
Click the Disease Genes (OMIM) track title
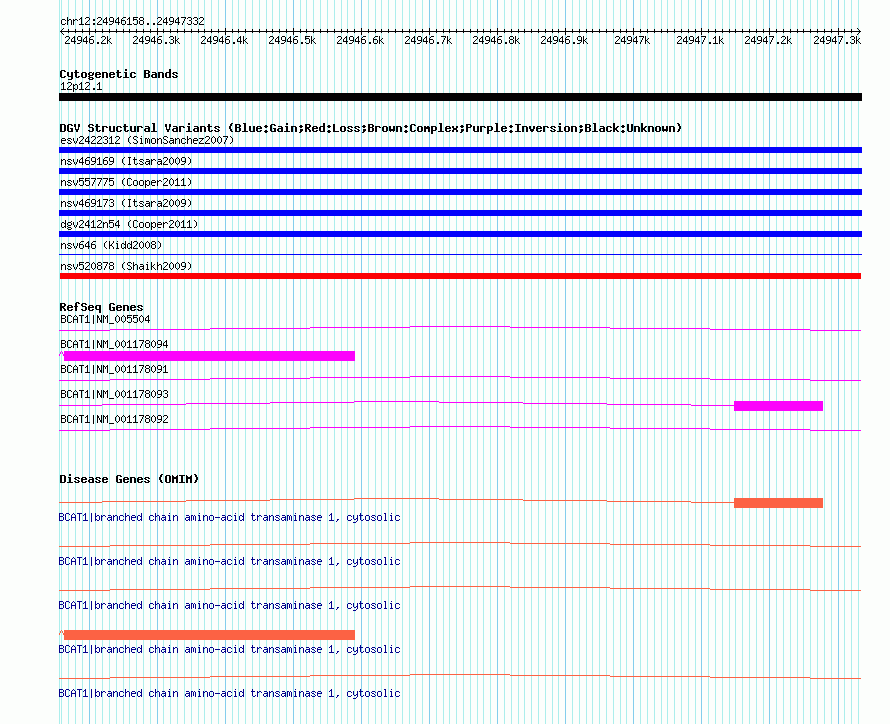tap(129, 479)
